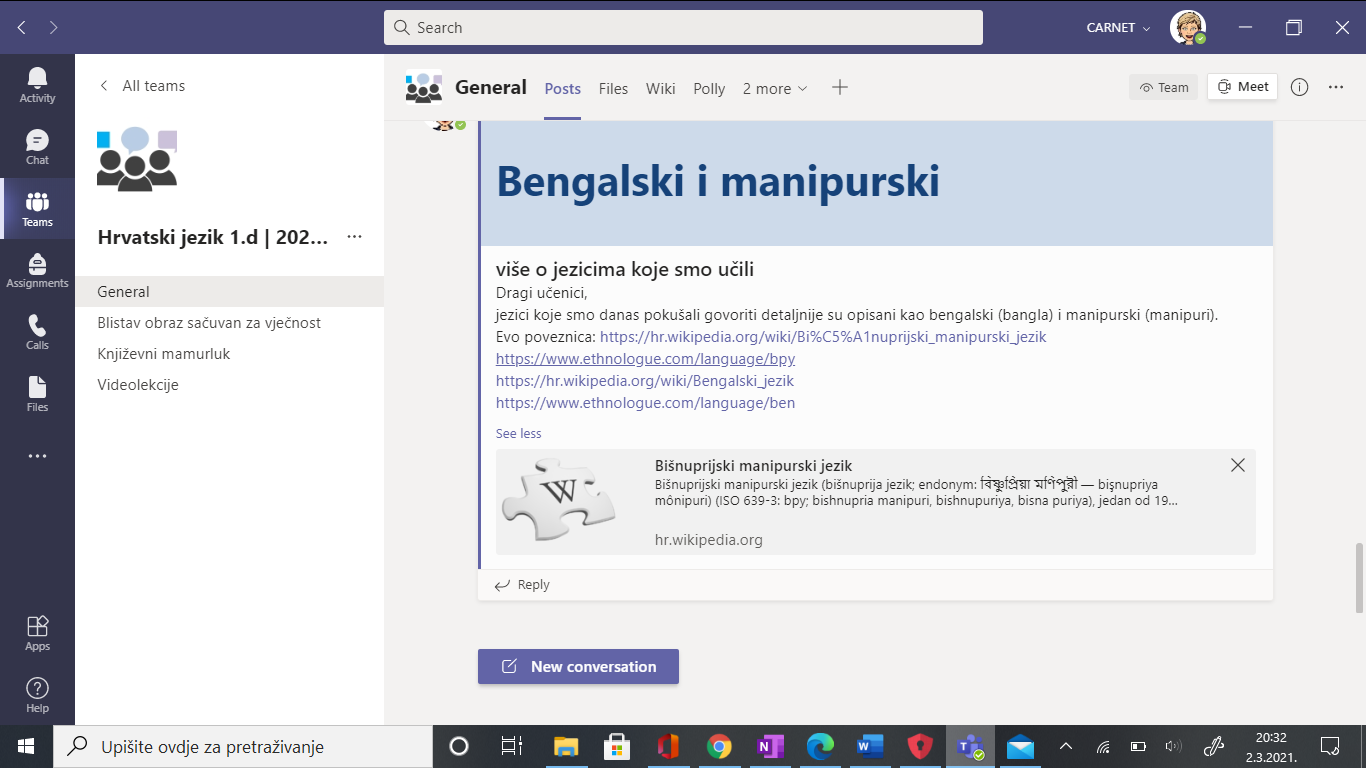Open Assignments in the sidebar
The image size is (1366, 768).
pyautogui.click(x=37, y=271)
